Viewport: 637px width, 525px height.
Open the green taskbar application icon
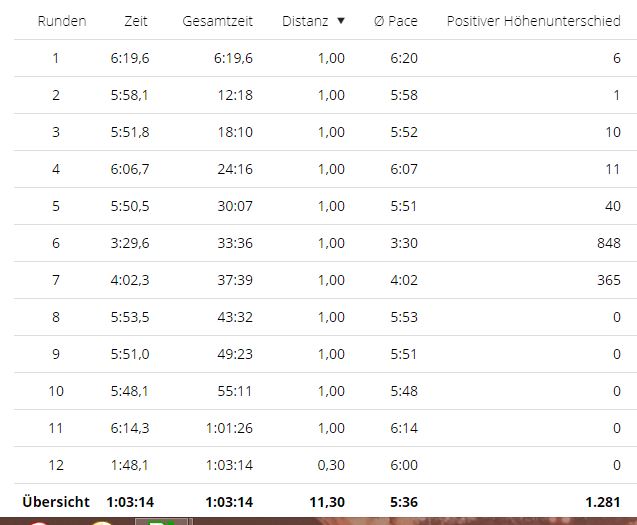point(167,521)
